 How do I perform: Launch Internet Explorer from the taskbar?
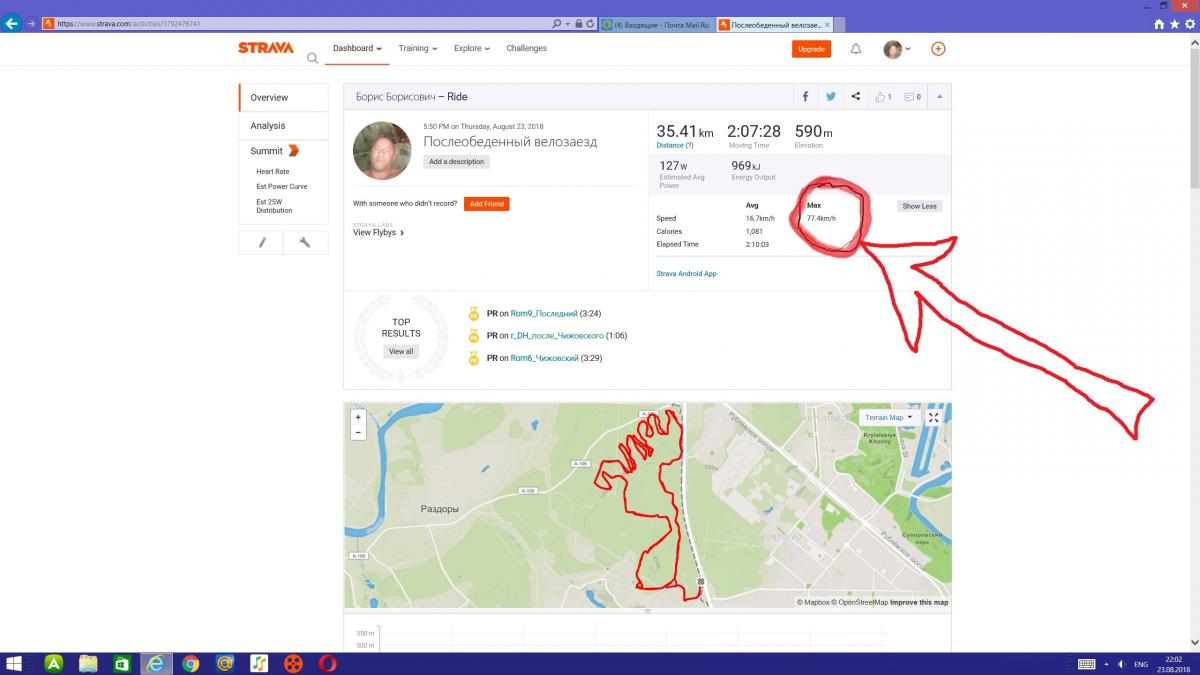click(x=155, y=663)
